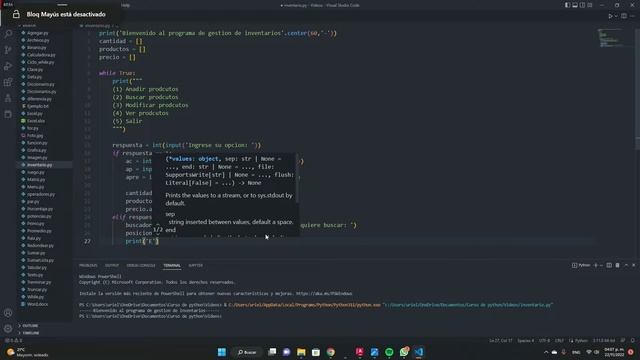Screen dimensions: 640x360
Task: Open Ciclo_while.py file
Action: click(x=40, y=62)
